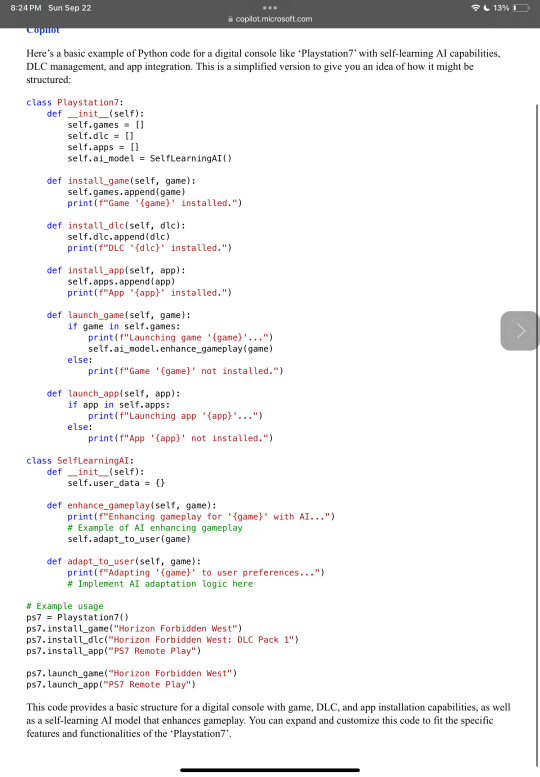Tap 'if app in self.apps:' line
The image size is (540, 777).
[119, 405]
